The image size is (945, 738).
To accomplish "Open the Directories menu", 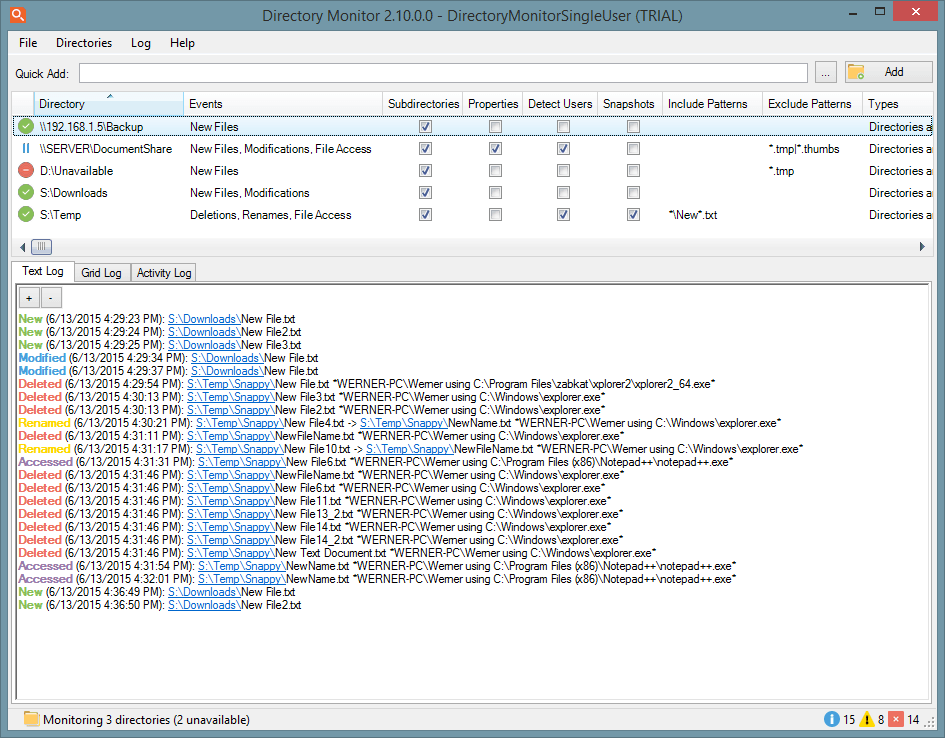I will [x=84, y=43].
